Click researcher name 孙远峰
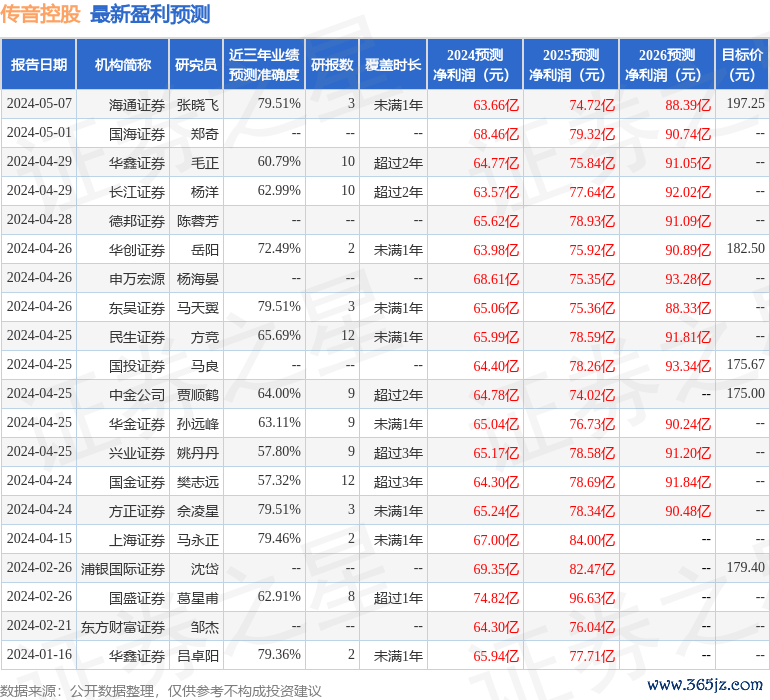Screen dimensions: 770x700 click(x=198, y=423)
